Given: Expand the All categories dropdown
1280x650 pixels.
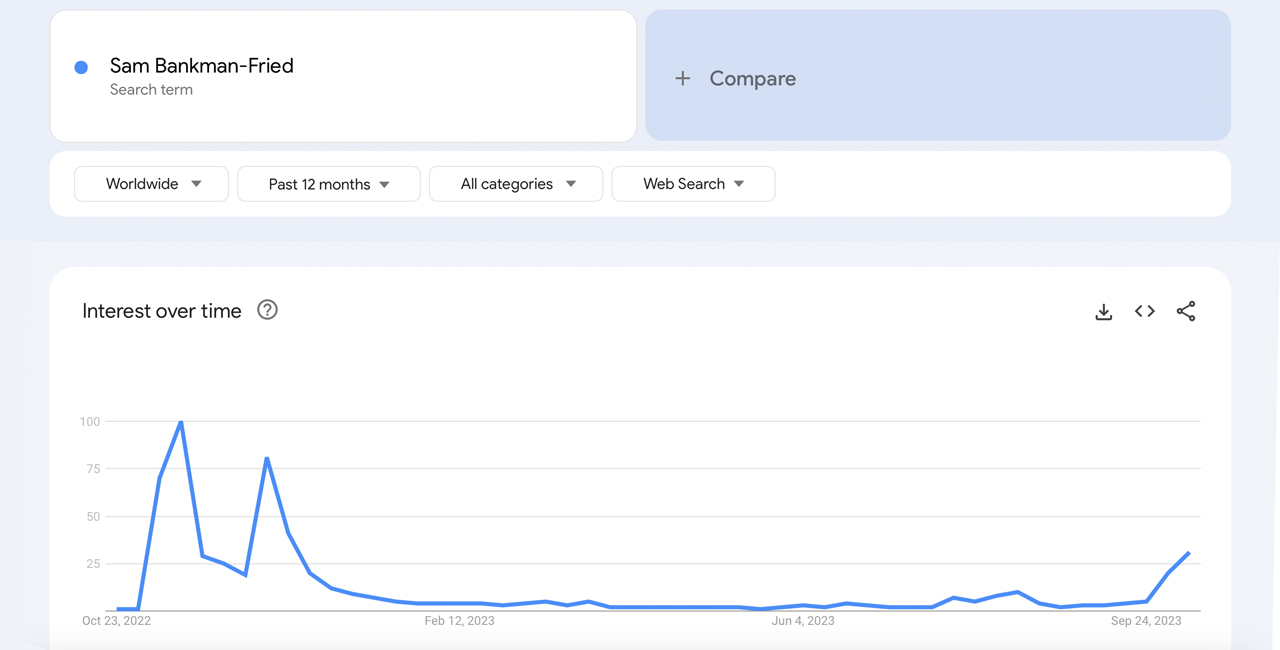Looking at the screenshot, I should (515, 184).
